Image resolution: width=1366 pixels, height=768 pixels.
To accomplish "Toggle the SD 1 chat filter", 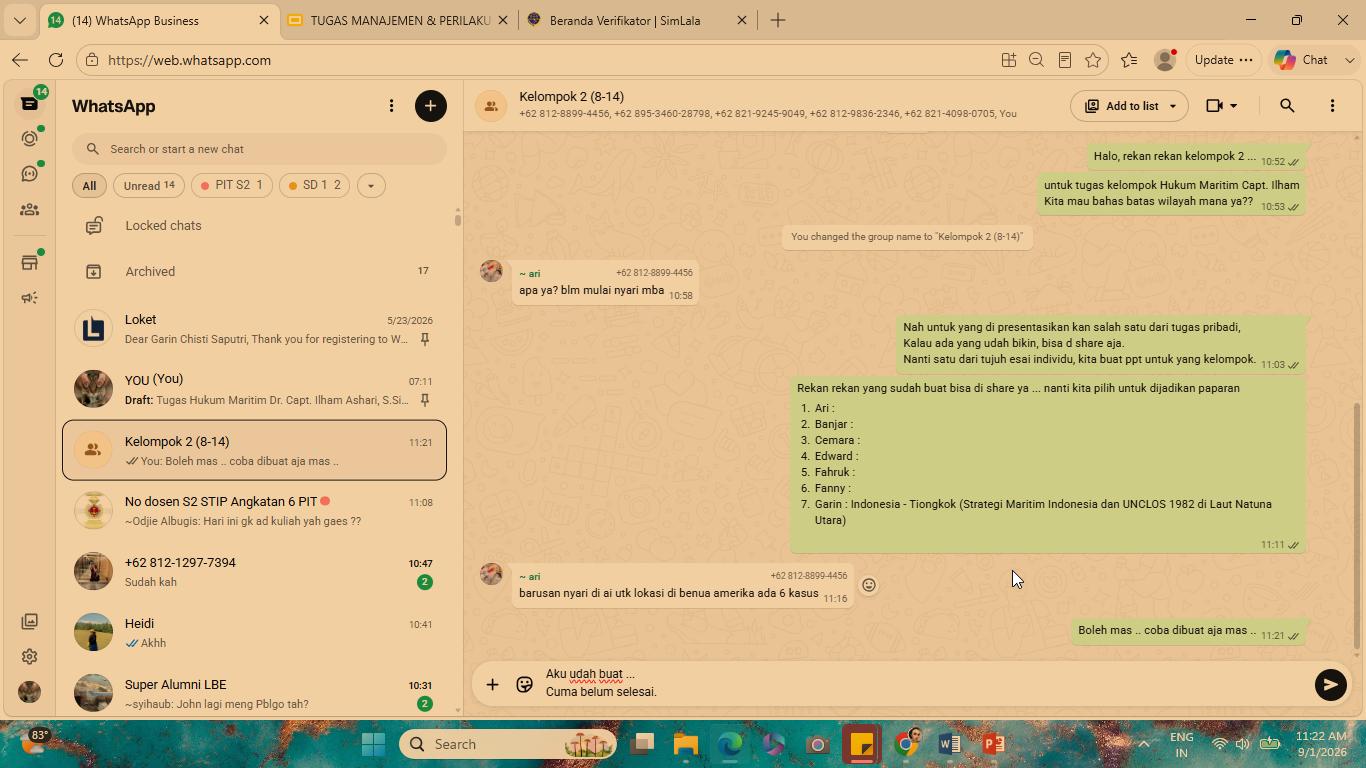I will click(x=314, y=185).
